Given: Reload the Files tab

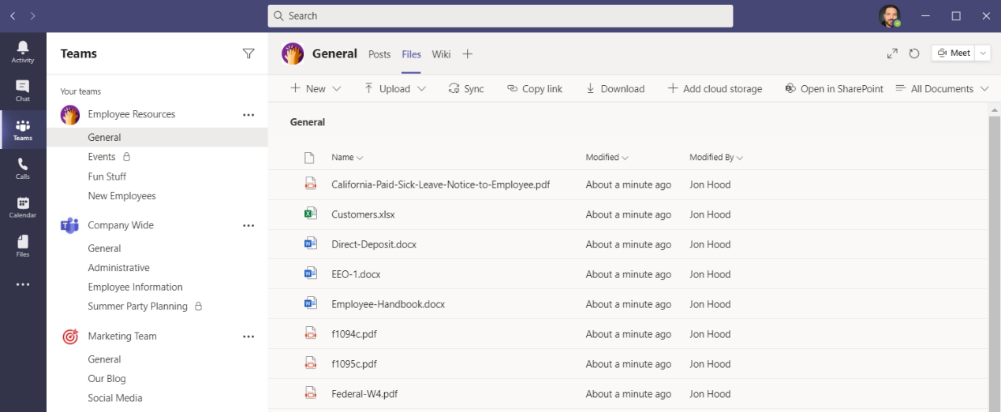Looking at the screenshot, I should 914,54.
